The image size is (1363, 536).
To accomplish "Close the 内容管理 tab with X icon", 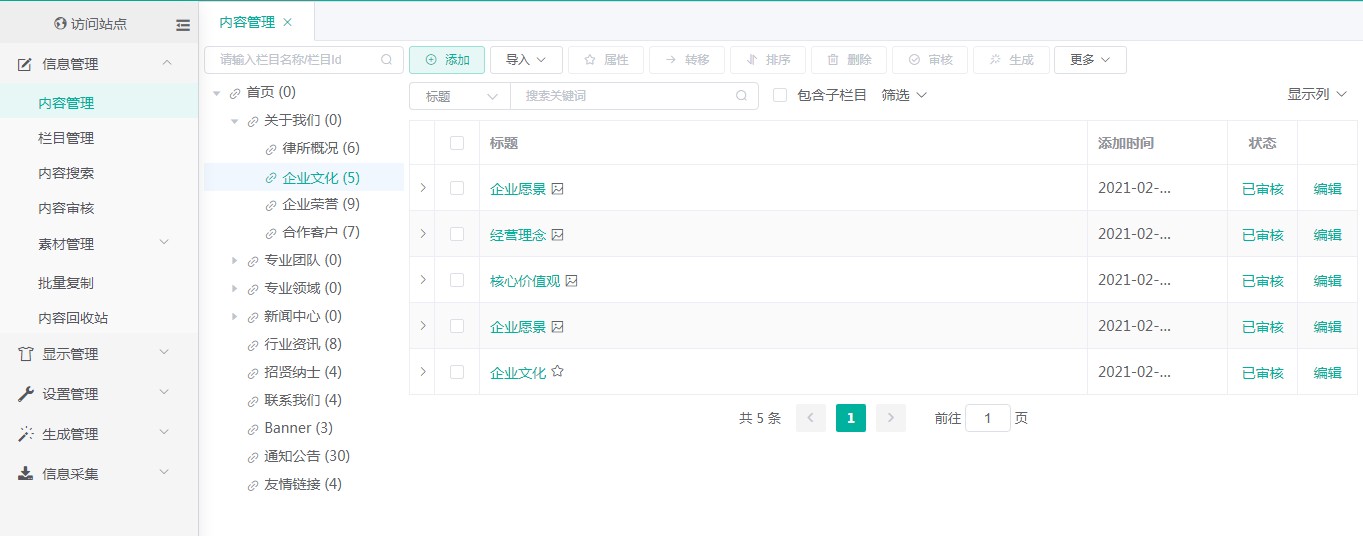I will click(288, 22).
